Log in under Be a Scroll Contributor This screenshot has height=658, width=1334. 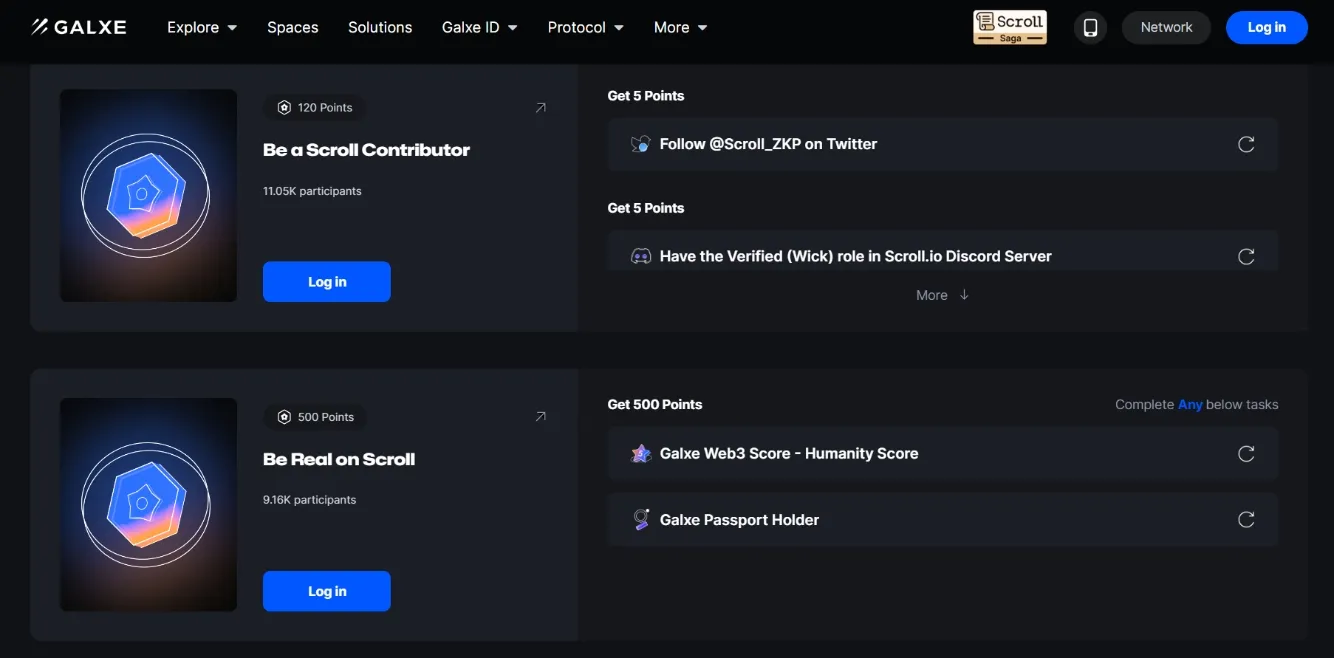[x=326, y=282]
